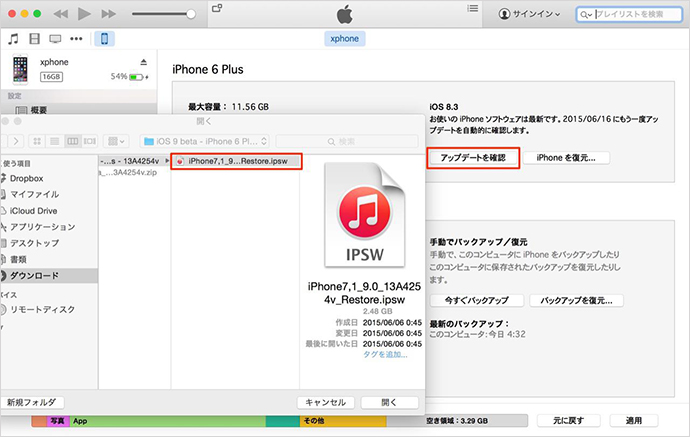Open the iOS 9 beta folder path dropdown
This screenshot has width=690, height=437.
pos(205,141)
